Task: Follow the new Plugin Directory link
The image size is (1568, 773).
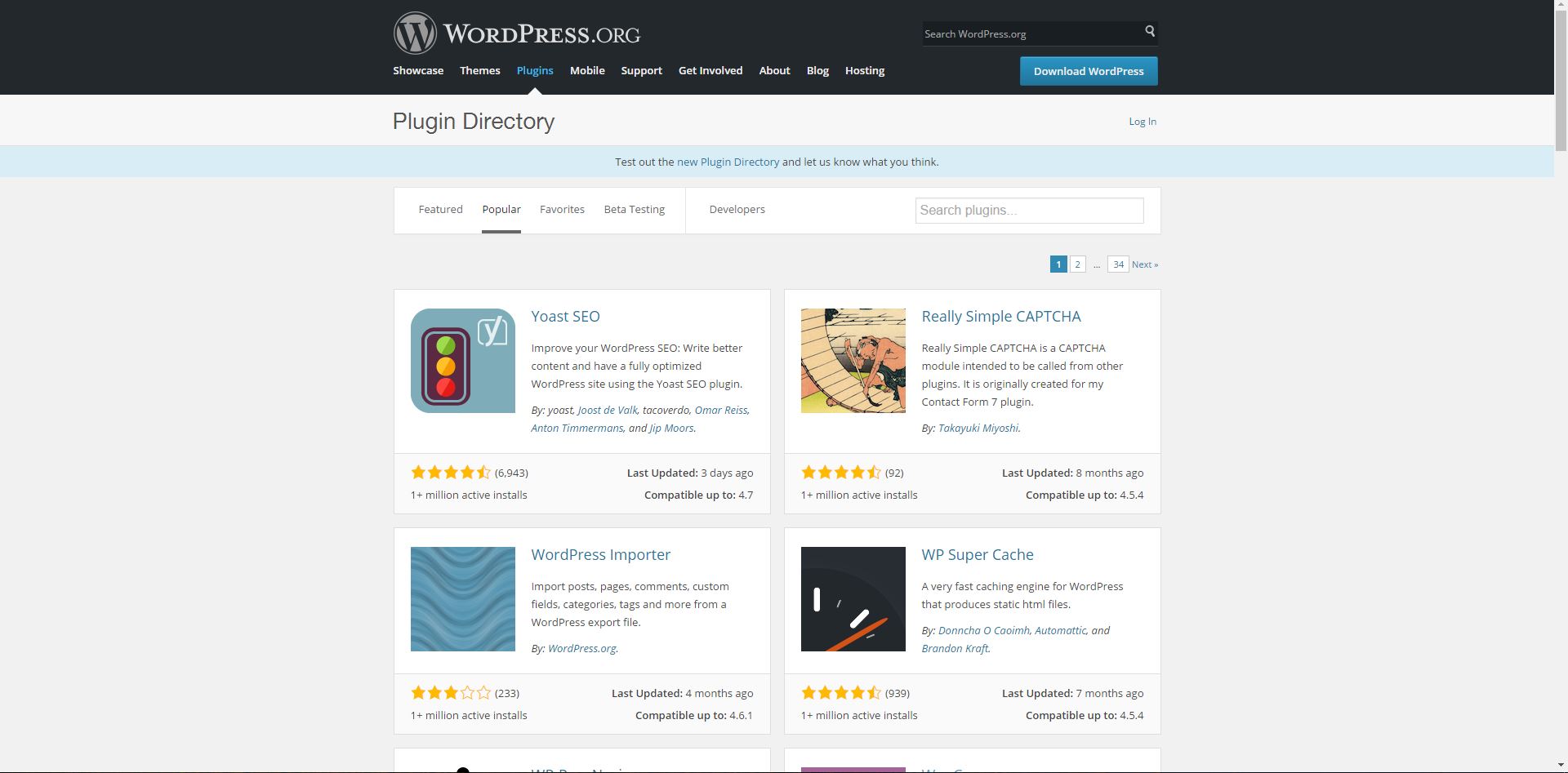Action: [728, 162]
